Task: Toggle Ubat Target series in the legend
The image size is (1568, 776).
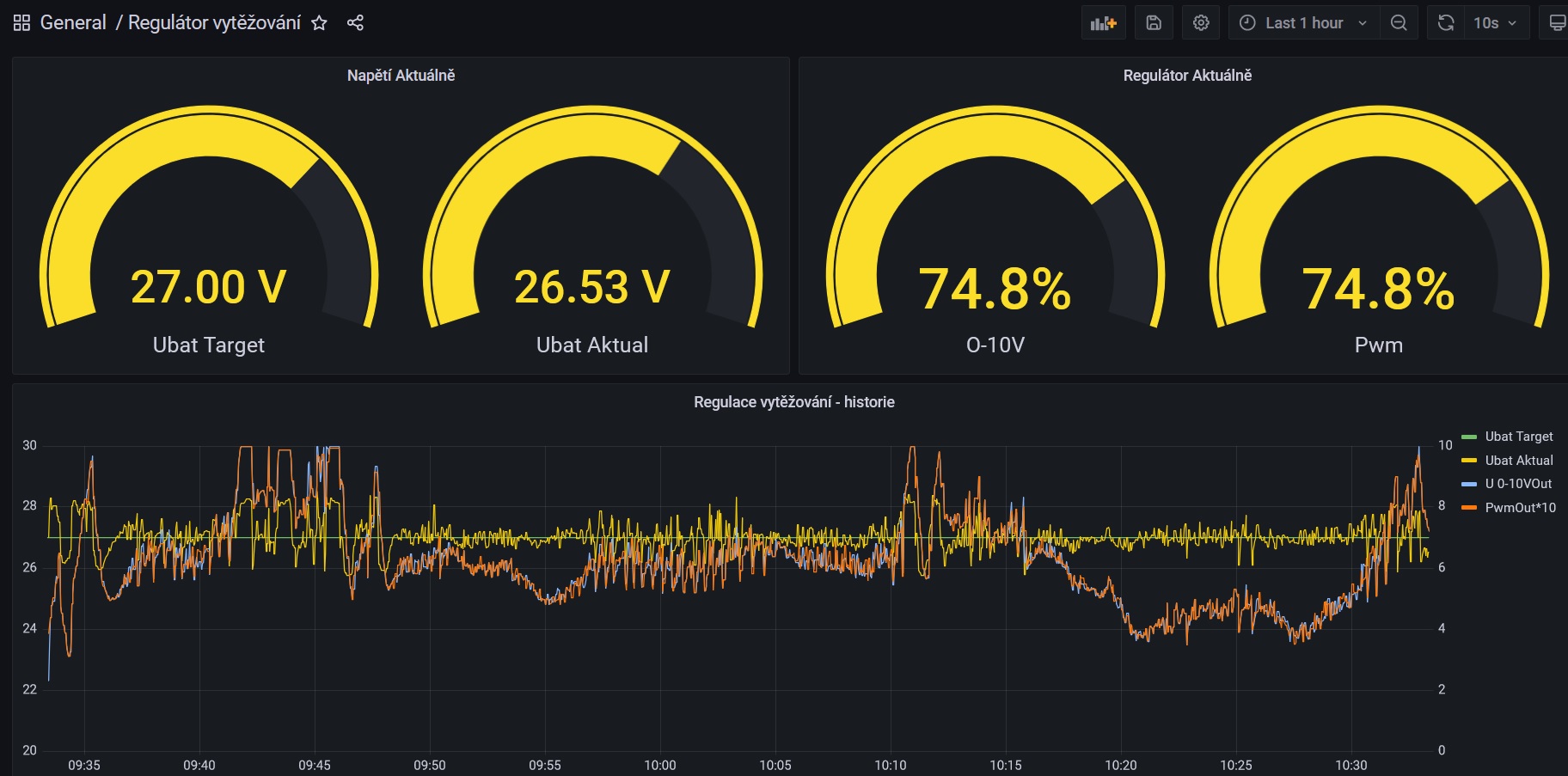Action: (1519, 437)
